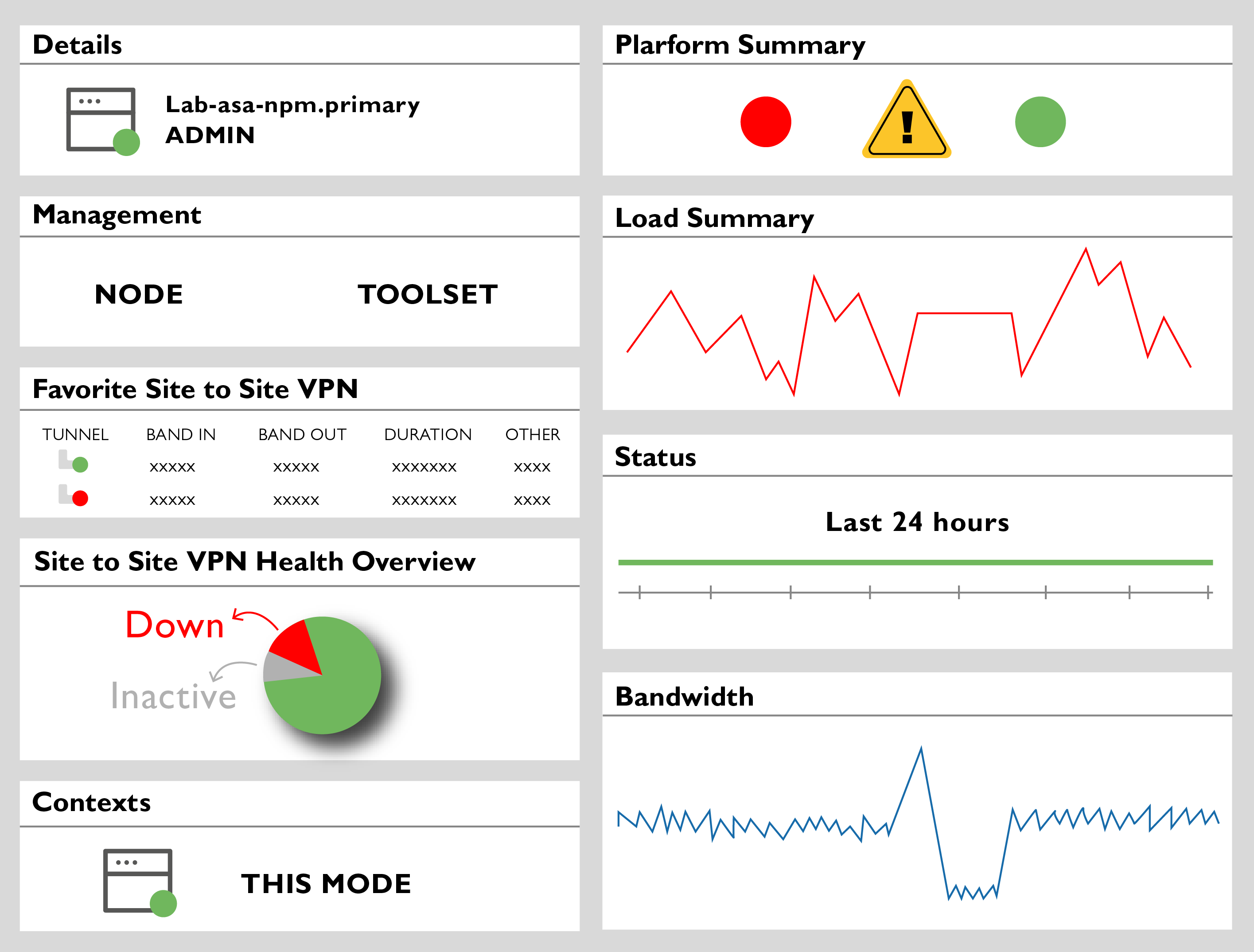Image resolution: width=1254 pixels, height=952 pixels.
Task: Click the red critical status circle
Action: point(765,122)
